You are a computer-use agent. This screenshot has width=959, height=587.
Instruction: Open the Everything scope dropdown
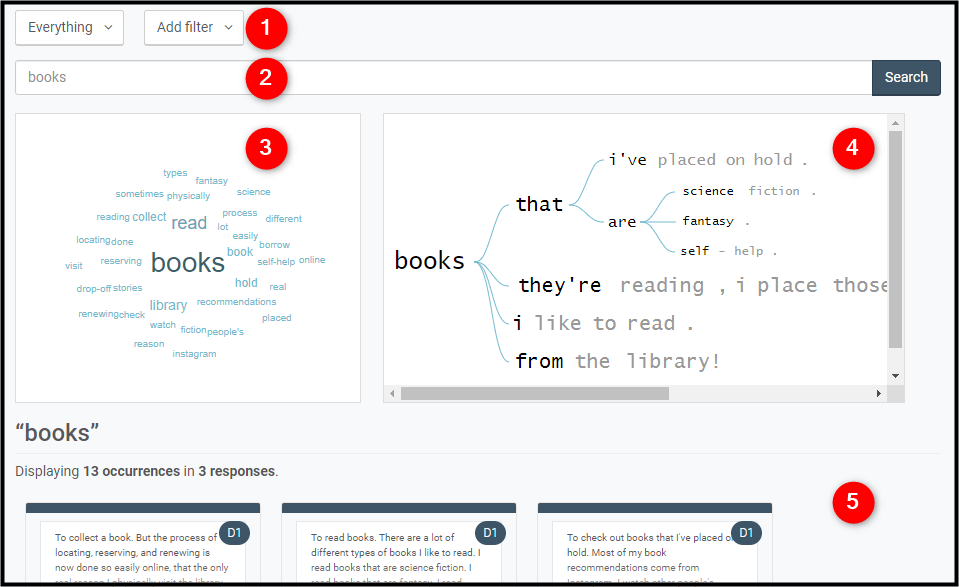69,28
